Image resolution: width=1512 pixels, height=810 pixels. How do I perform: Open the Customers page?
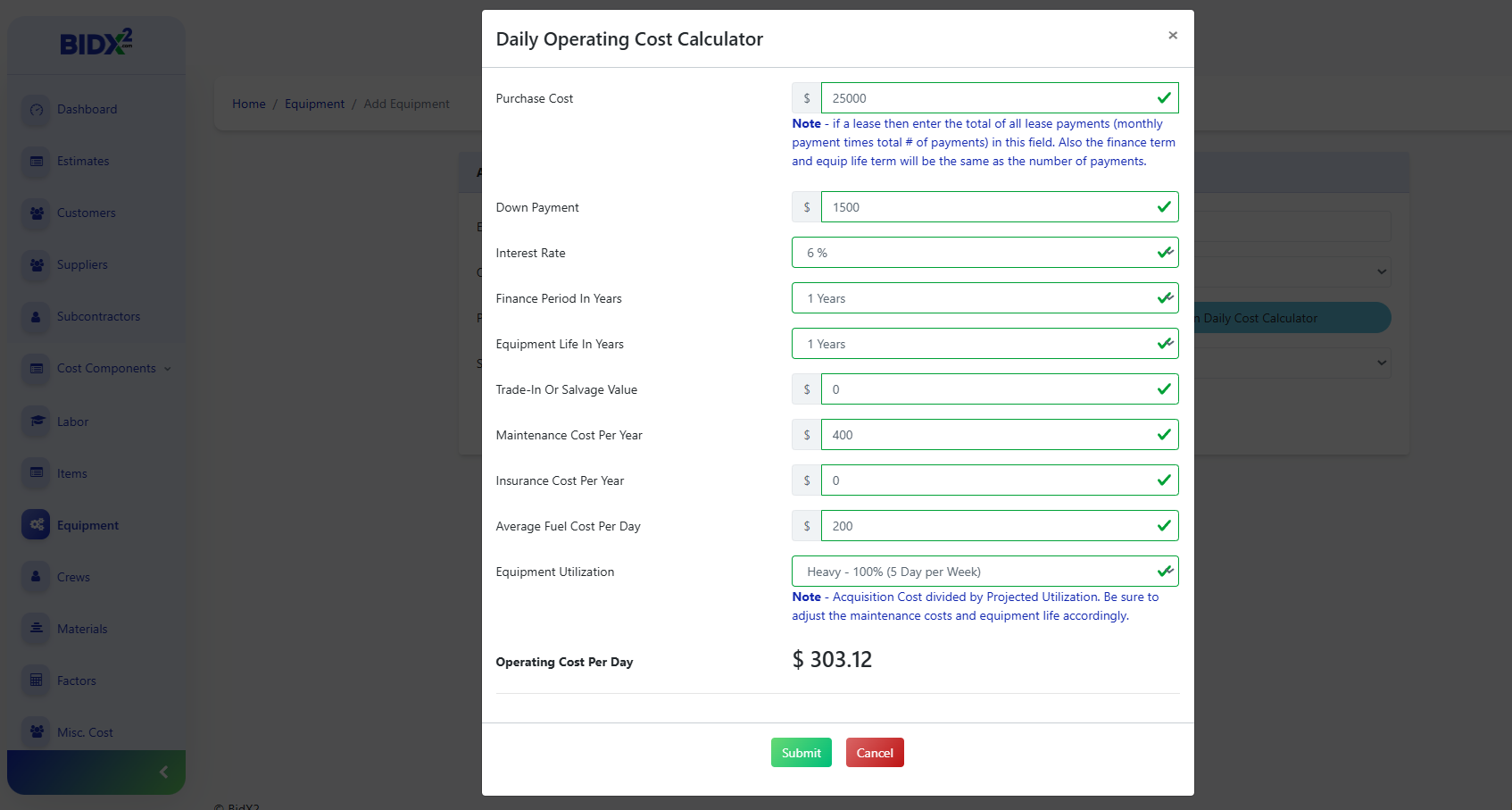(85, 213)
